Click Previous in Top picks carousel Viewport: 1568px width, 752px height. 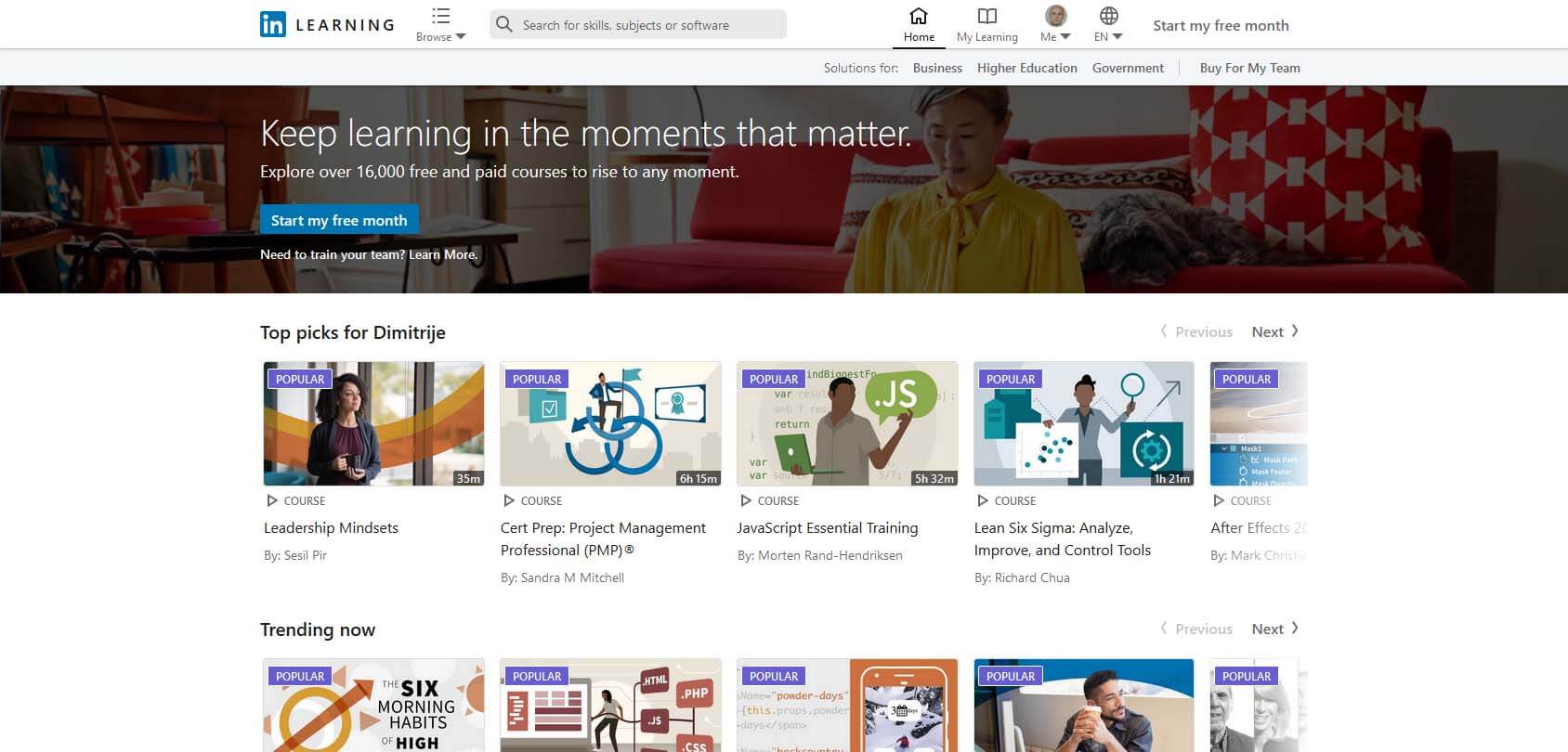pos(1196,331)
